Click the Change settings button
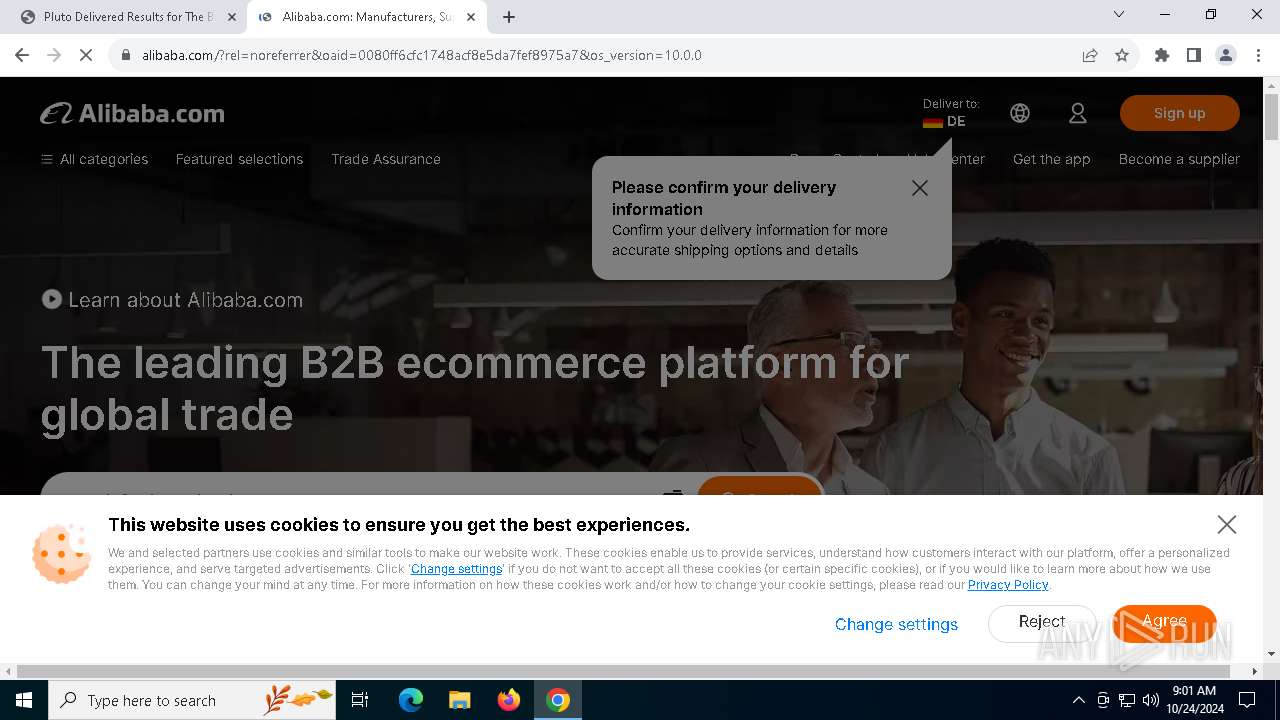 pos(896,624)
